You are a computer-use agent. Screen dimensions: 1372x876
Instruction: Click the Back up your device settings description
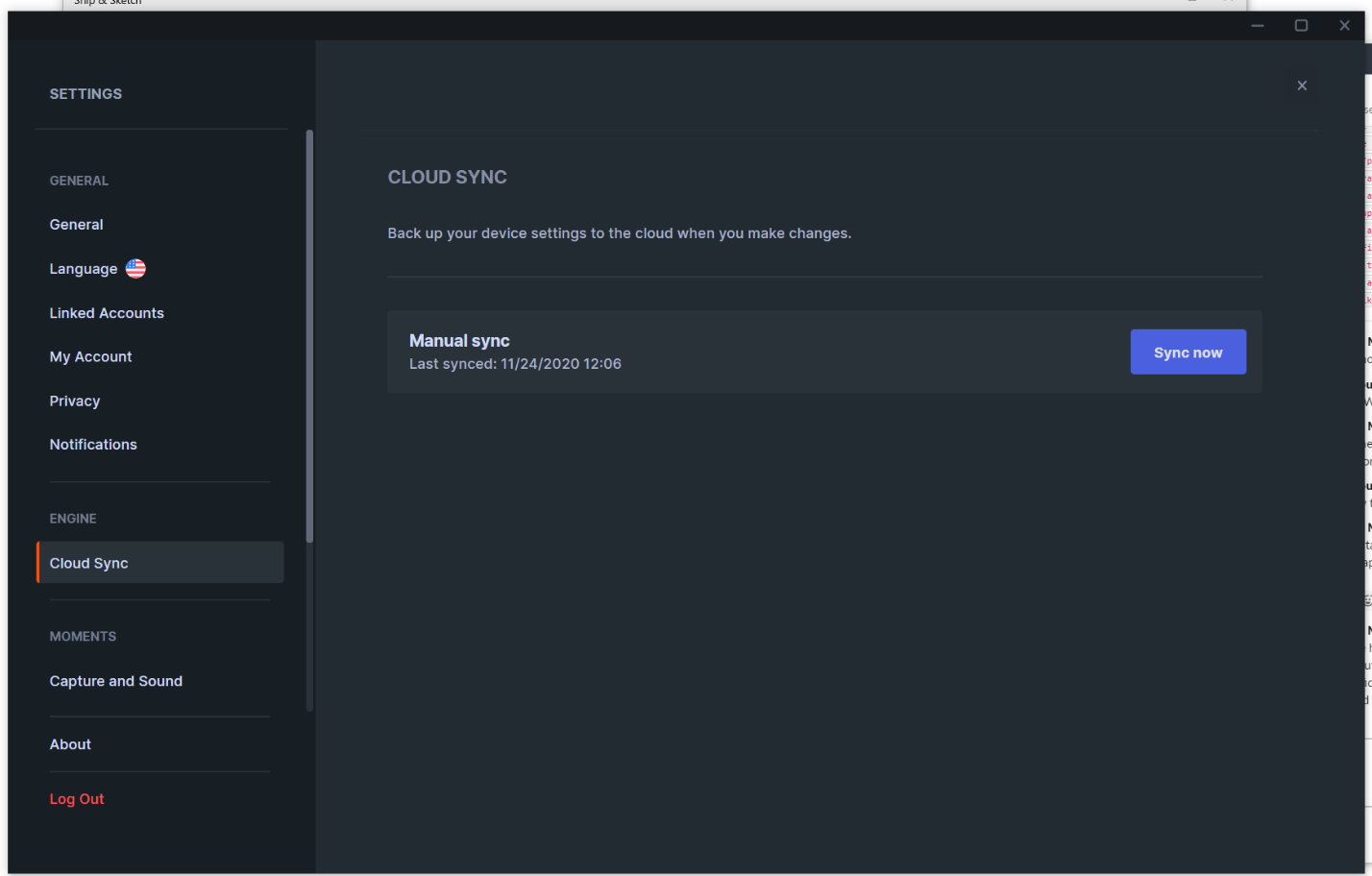(x=620, y=233)
